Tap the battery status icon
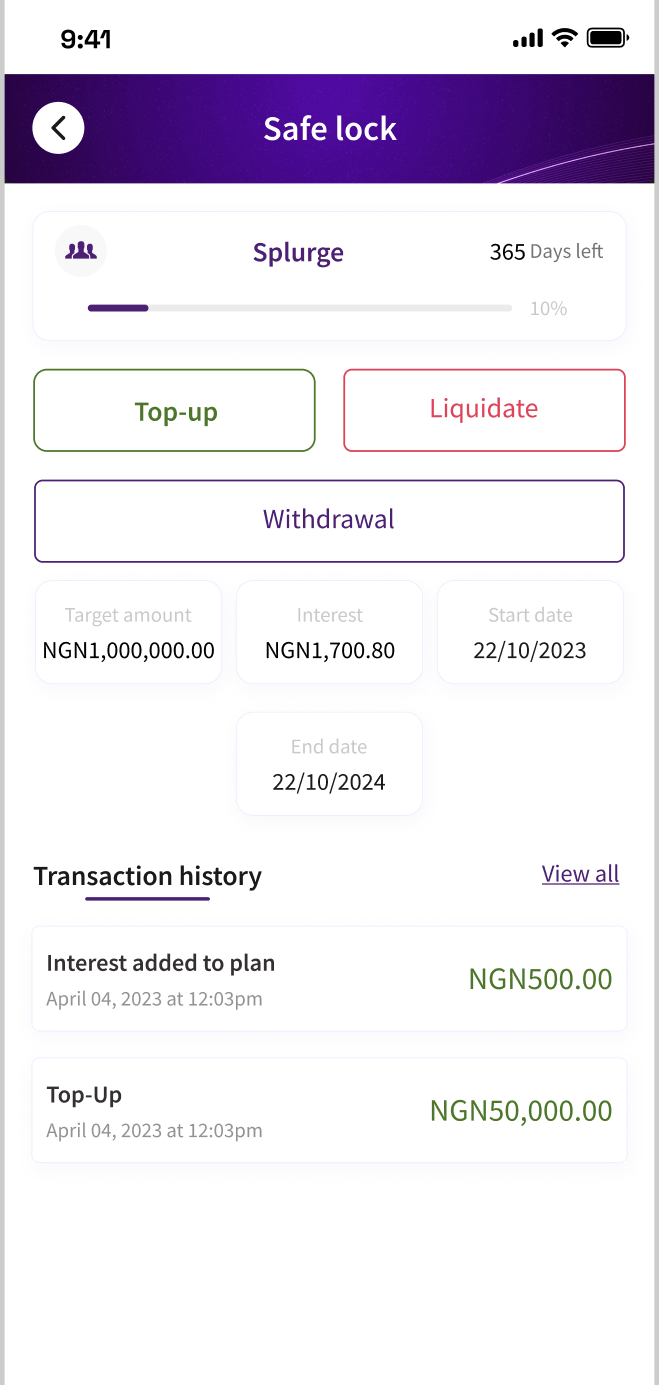Screen dimensions: 659x1385 click(607, 39)
